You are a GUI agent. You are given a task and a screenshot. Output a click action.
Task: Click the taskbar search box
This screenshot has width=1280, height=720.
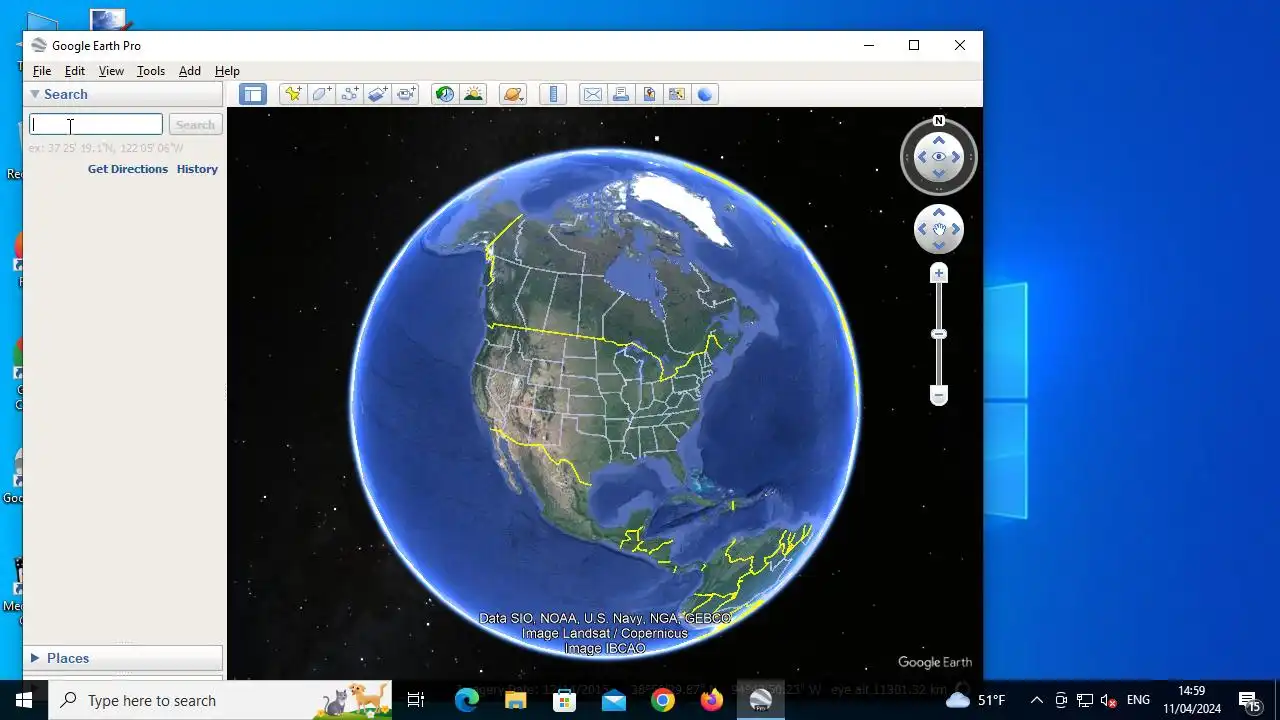(x=220, y=700)
